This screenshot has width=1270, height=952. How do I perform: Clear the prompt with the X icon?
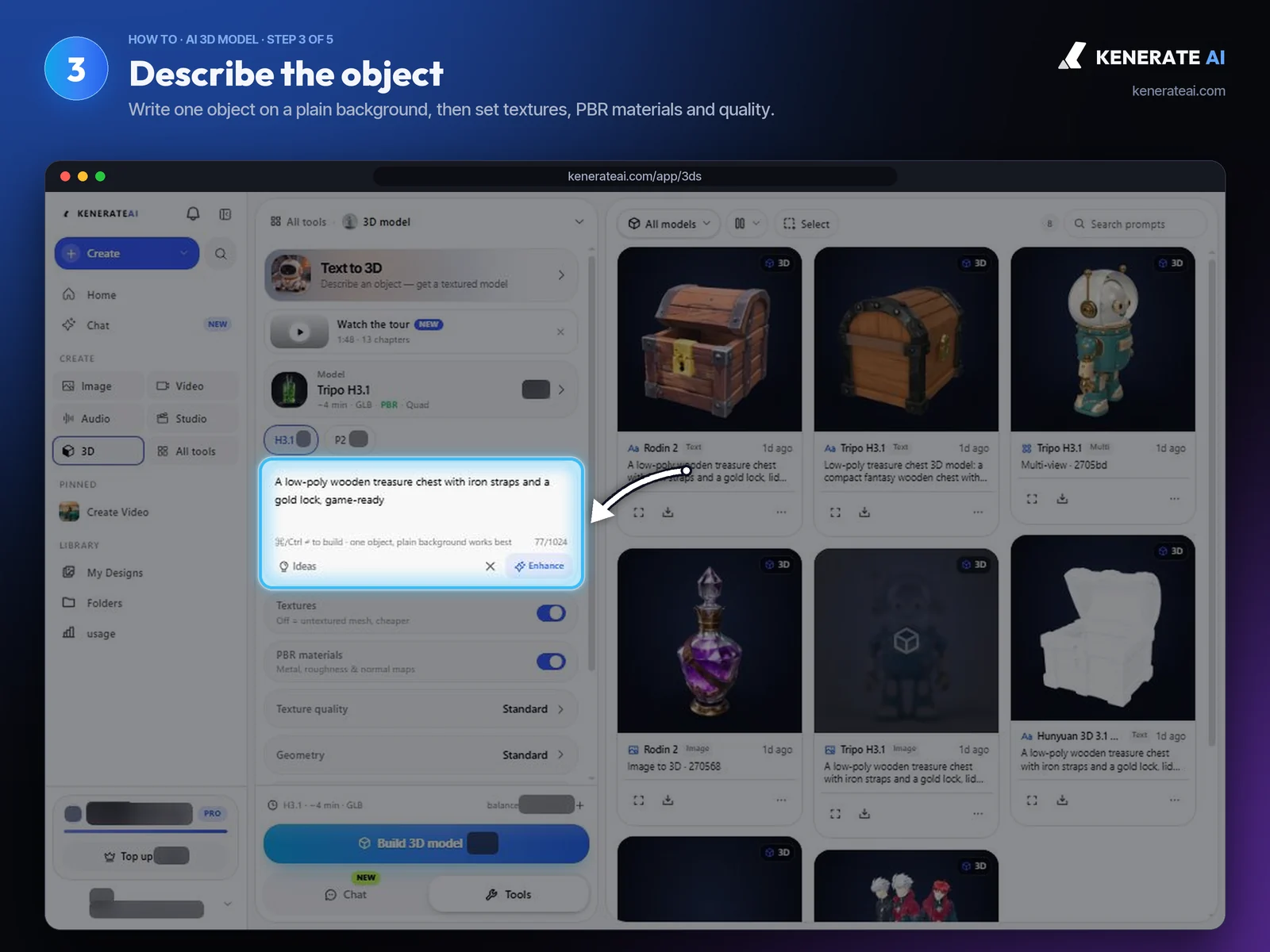pos(490,566)
